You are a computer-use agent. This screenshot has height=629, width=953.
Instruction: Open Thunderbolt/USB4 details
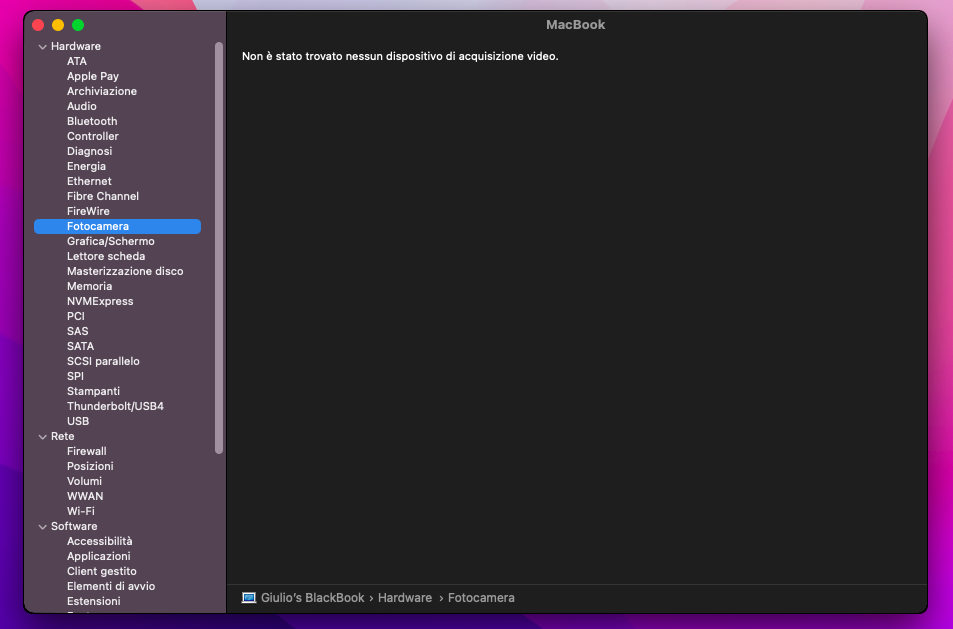pos(115,406)
